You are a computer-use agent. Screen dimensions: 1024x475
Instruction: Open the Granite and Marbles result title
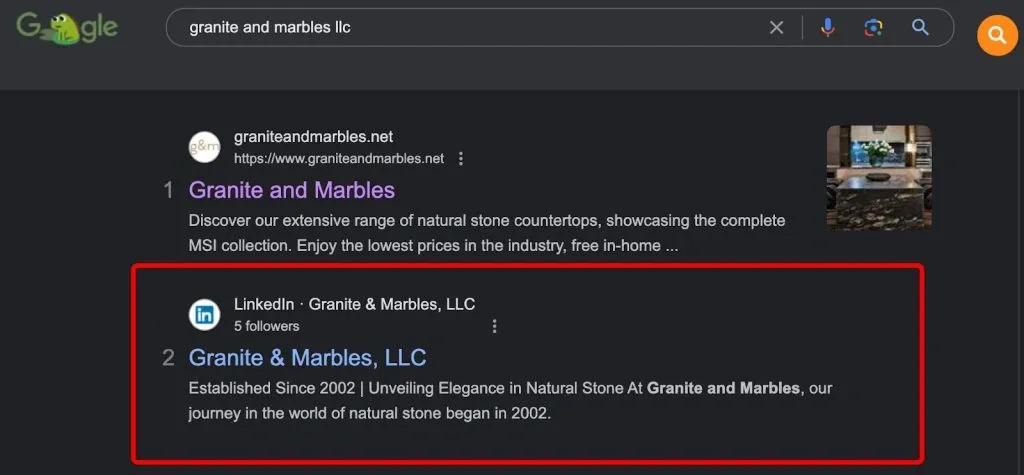pyautogui.click(x=292, y=190)
